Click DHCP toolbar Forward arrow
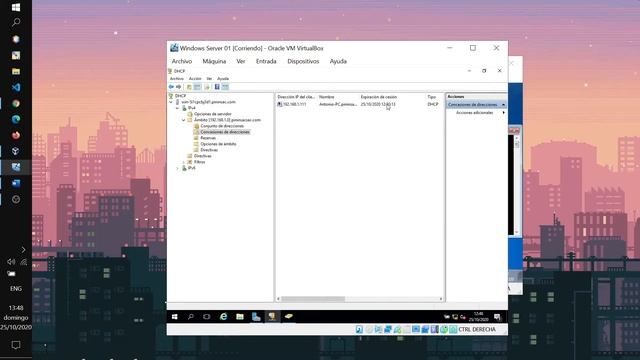This screenshot has width=640, height=360. point(178,87)
